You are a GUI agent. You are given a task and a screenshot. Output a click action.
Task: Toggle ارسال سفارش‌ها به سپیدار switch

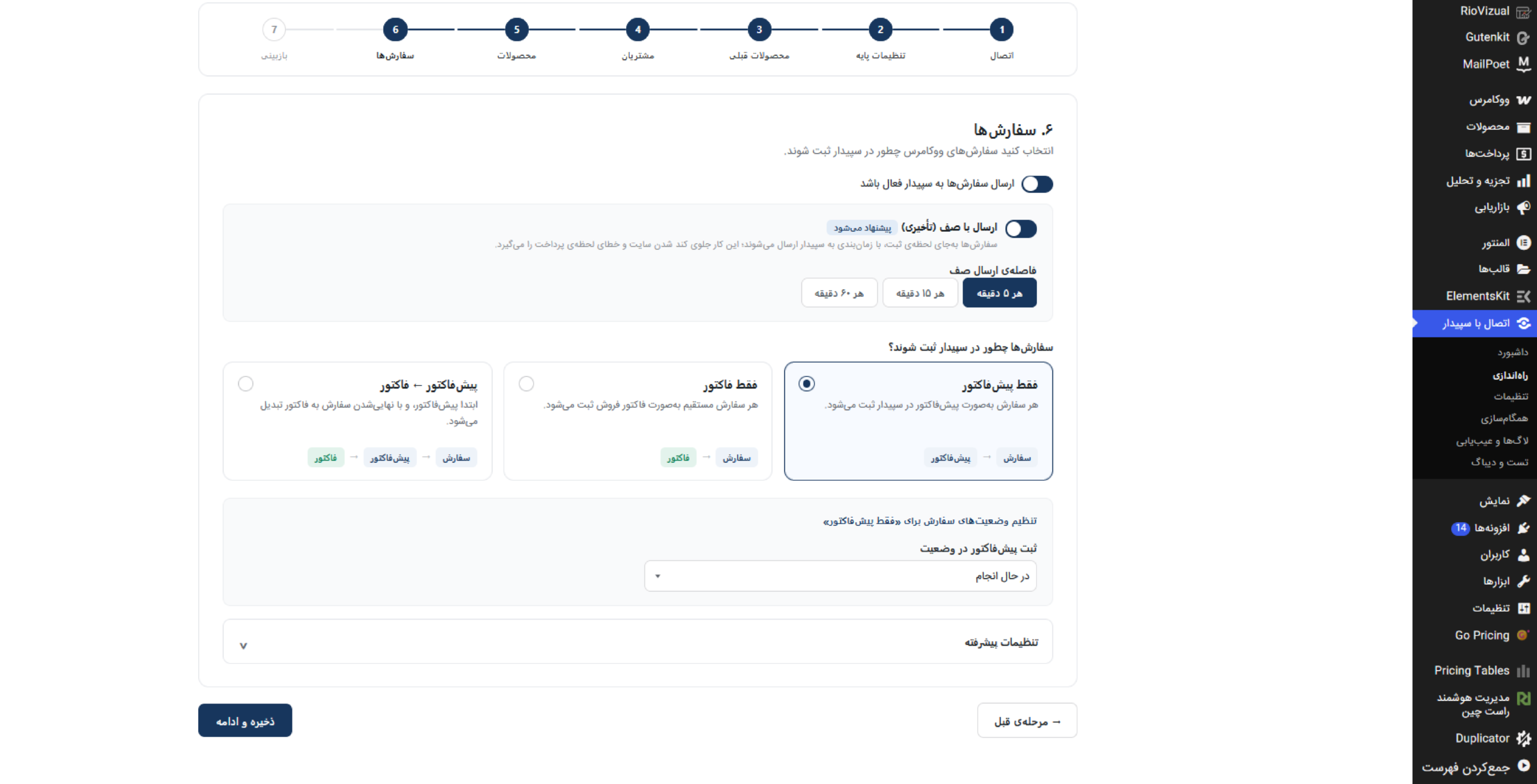click(x=1037, y=184)
